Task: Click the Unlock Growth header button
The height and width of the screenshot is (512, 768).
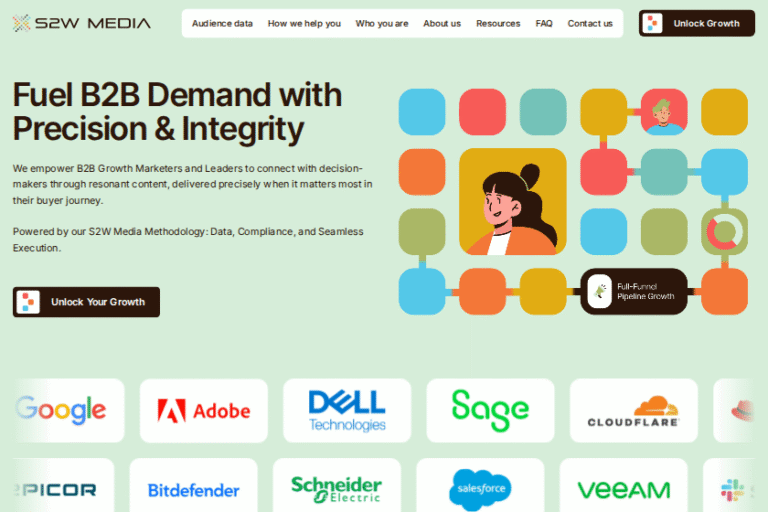Action: tap(696, 23)
